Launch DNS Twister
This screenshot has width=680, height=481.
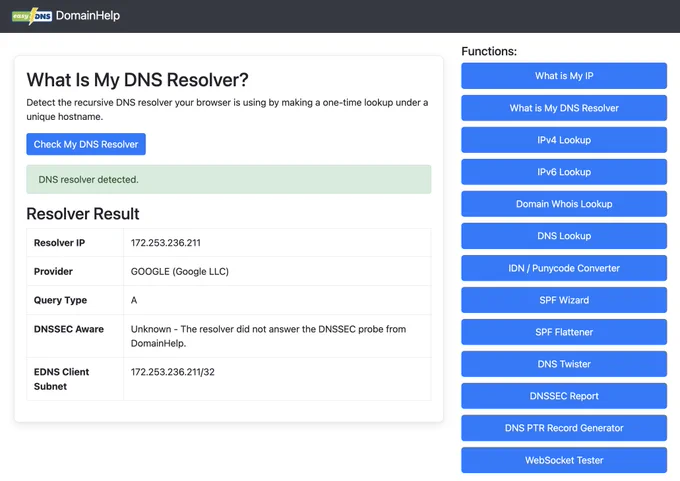point(564,364)
